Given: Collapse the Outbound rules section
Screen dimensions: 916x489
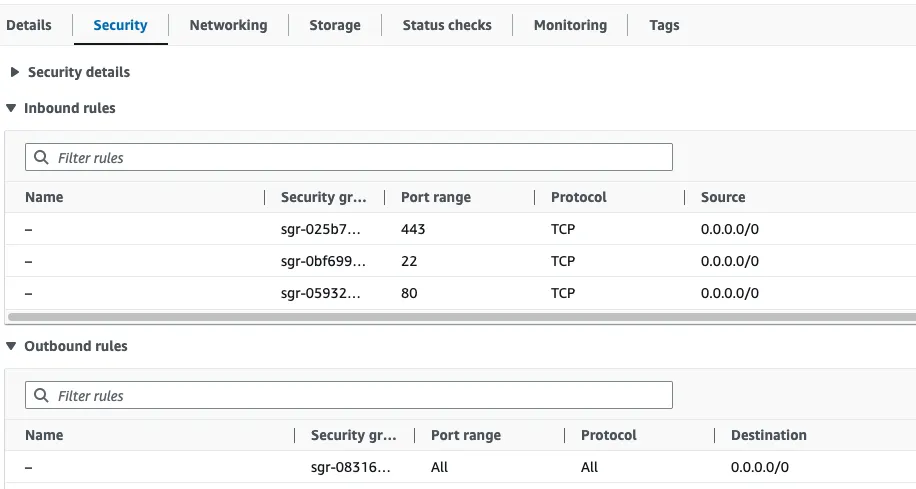Looking at the screenshot, I should pos(11,346).
